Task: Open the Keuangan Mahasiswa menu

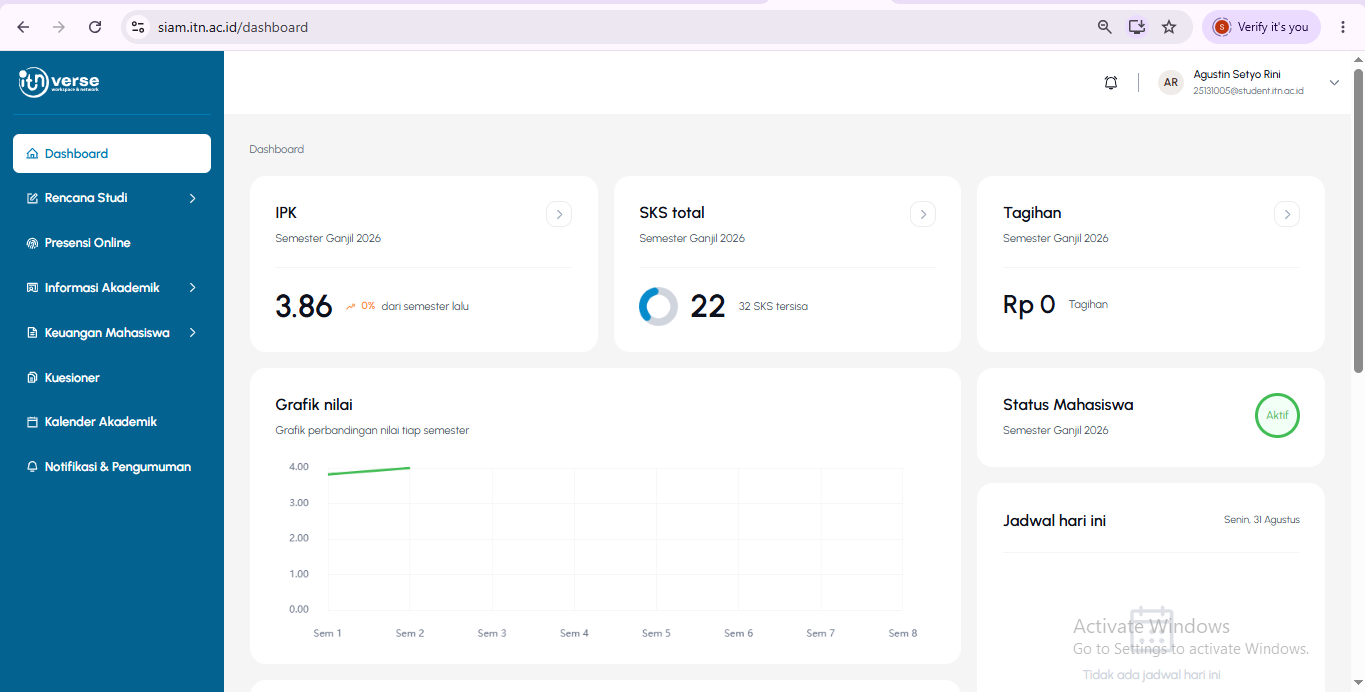Action: coord(112,333)
